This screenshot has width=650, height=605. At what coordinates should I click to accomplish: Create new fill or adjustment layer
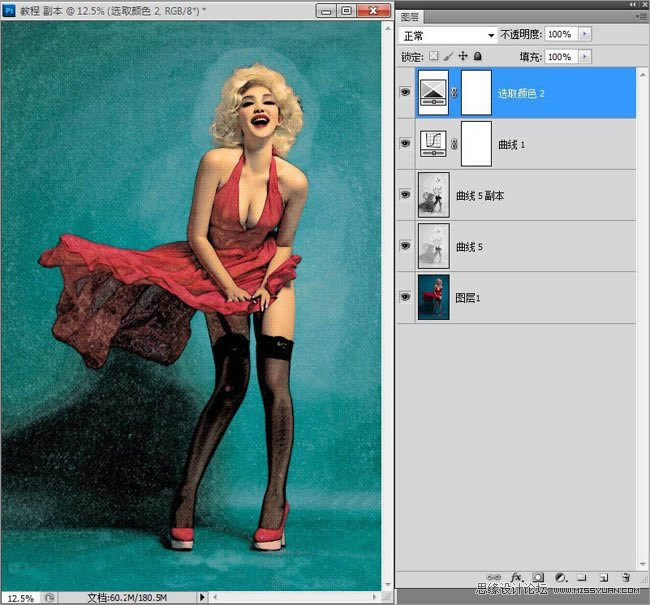tap(560, 577)
